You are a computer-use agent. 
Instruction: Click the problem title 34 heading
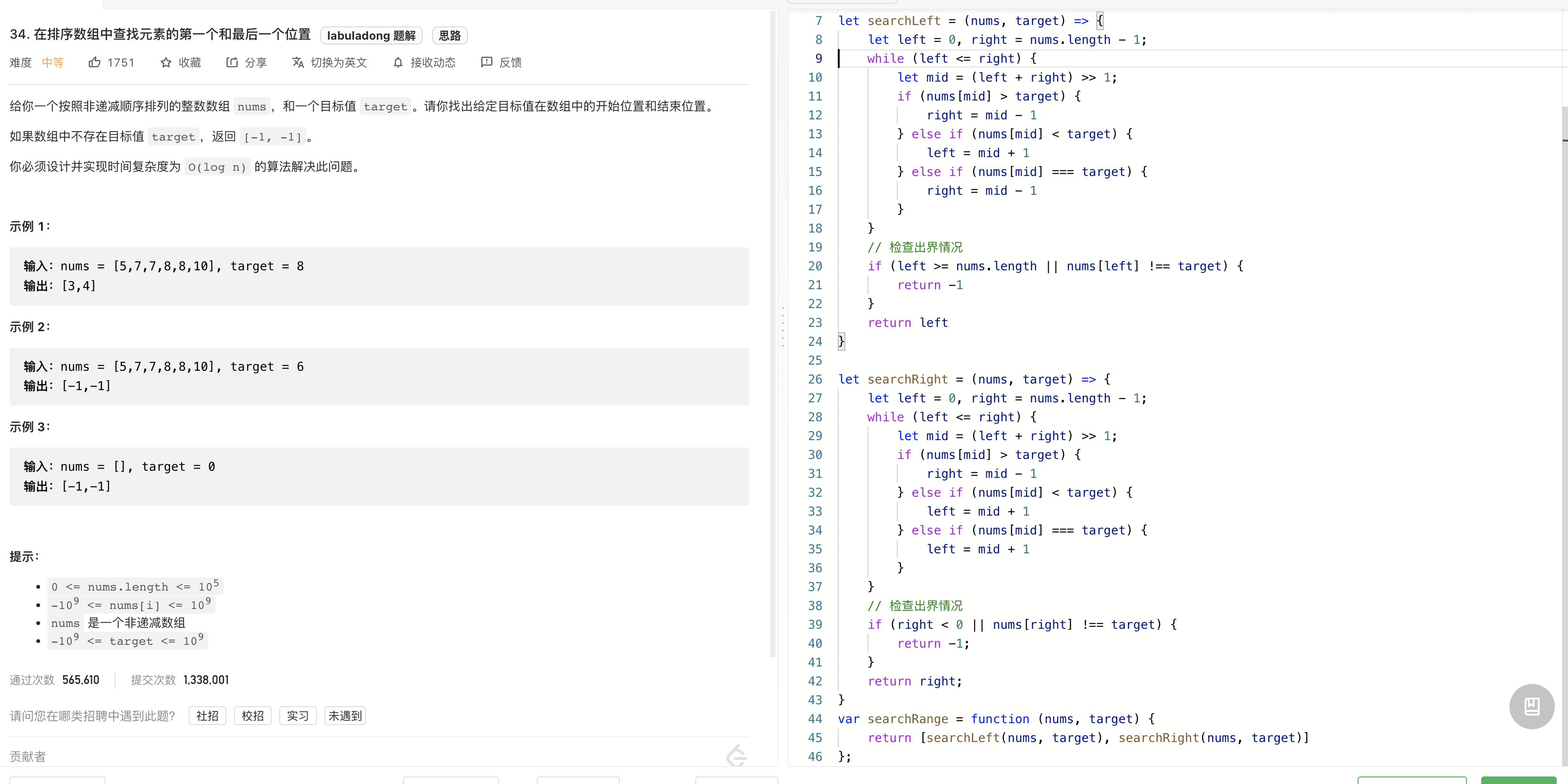tap(160, 35)
